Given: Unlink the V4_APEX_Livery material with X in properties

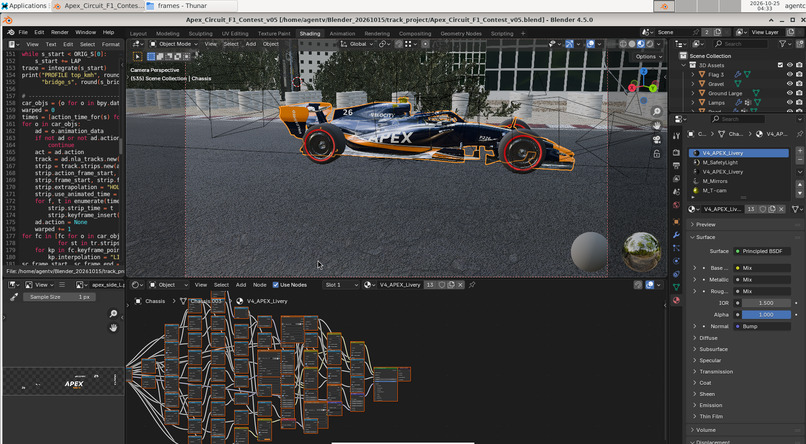Looking at the screenshot, I should [781, 209].
